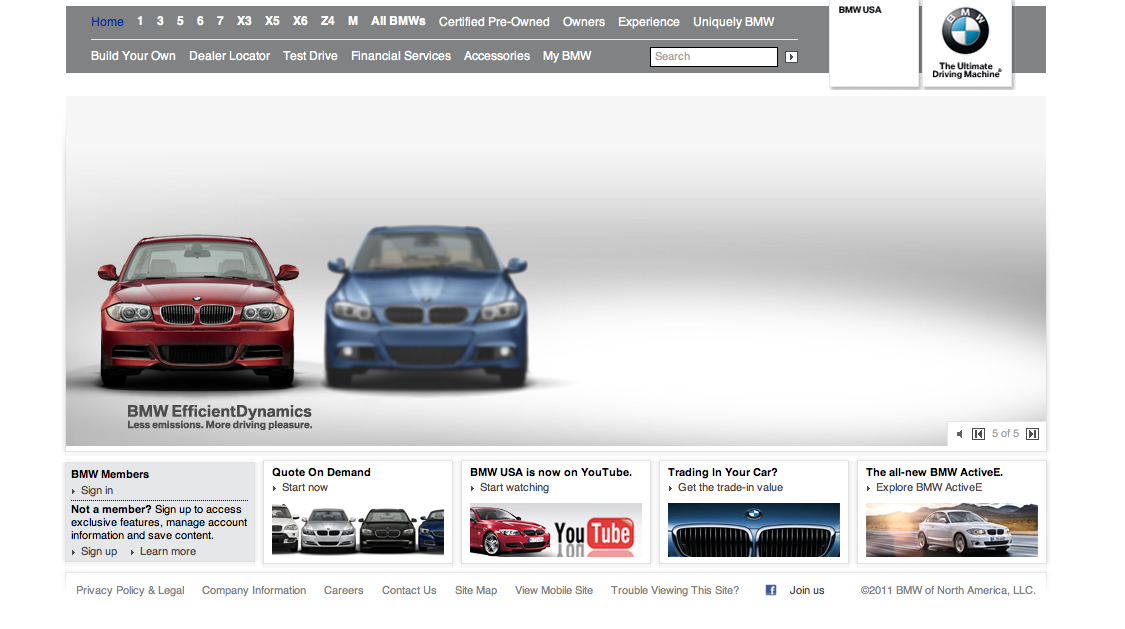Advance to the next slide in the carousel
1125x629 pixels.
pyautogui.click(x=1033, y=434)
